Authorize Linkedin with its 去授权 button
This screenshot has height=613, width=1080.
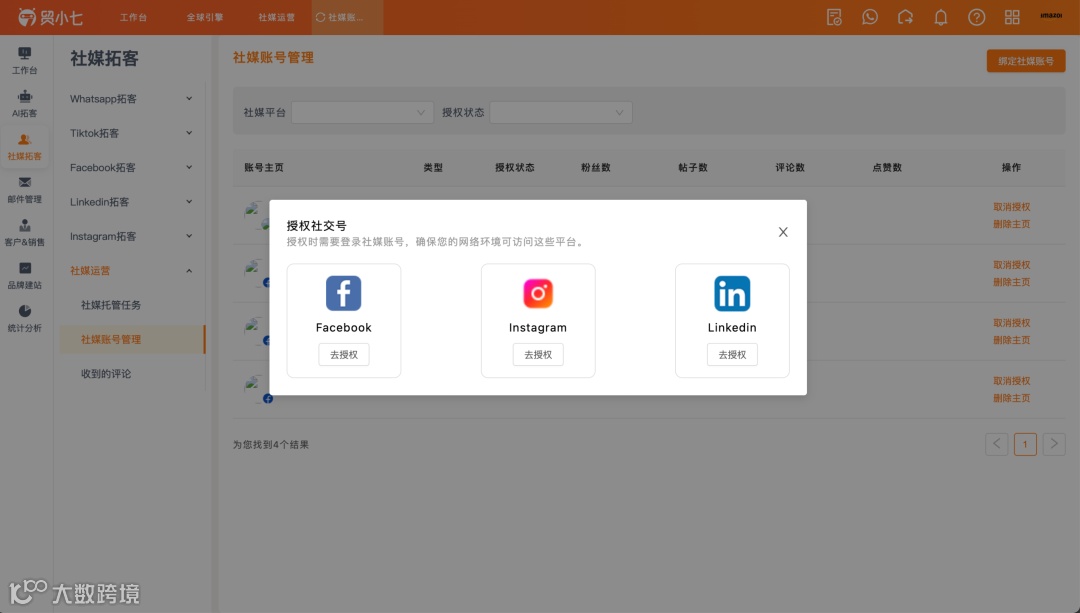coord(732,355)
